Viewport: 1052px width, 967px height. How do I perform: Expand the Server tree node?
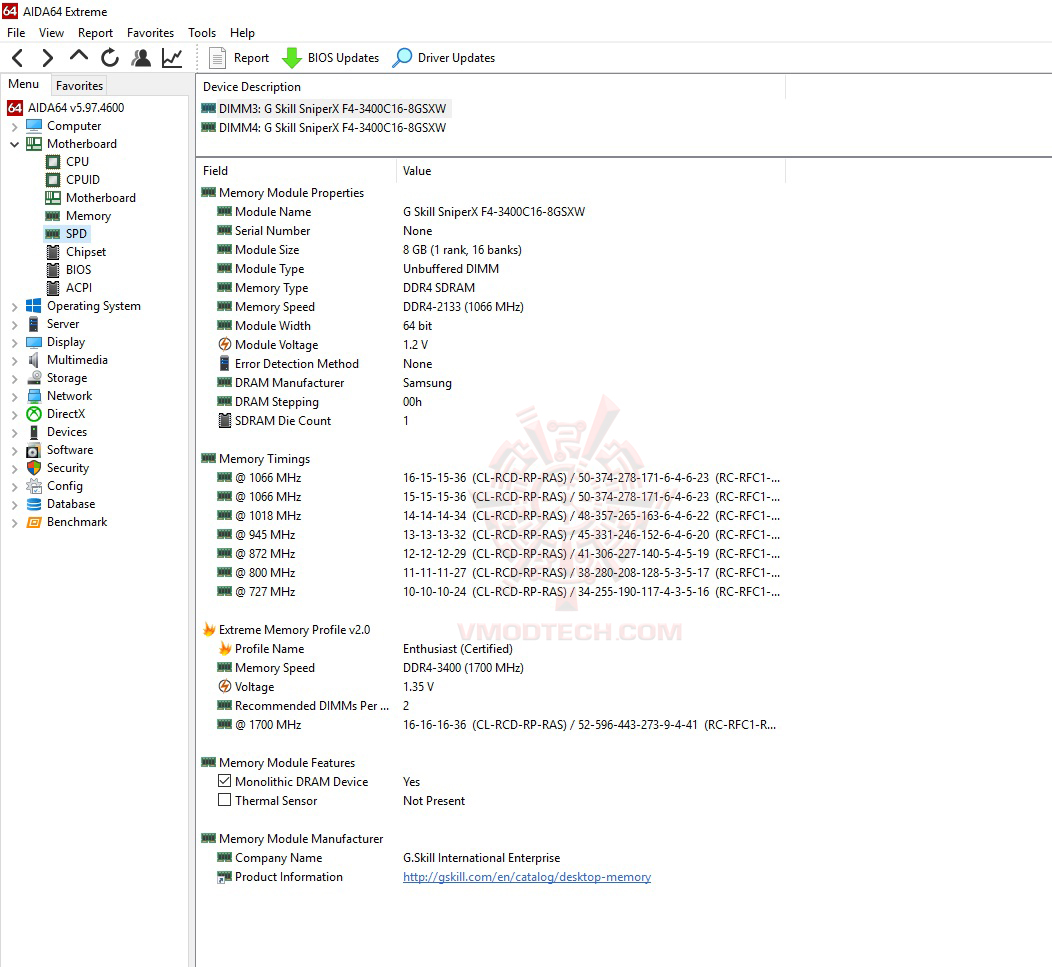coord(15,324)
